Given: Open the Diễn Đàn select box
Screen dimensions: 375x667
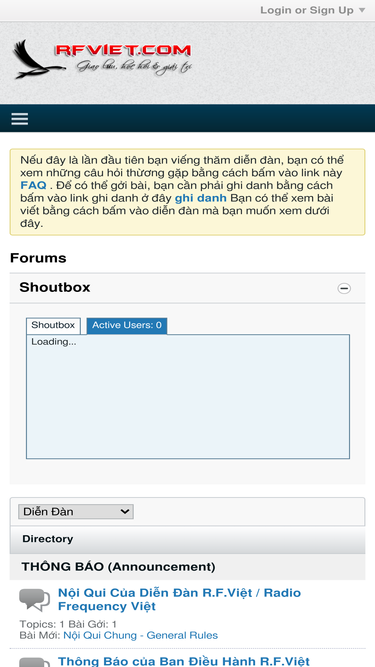Looking at the screenshot, I should [x=76, y=511].
